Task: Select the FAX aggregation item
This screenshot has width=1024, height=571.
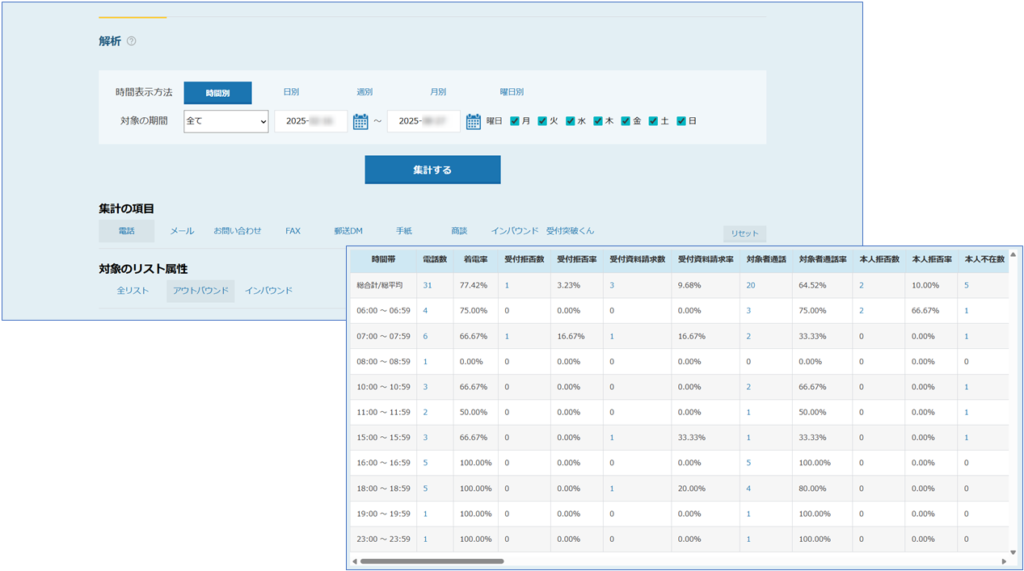Action: [293, 231]
